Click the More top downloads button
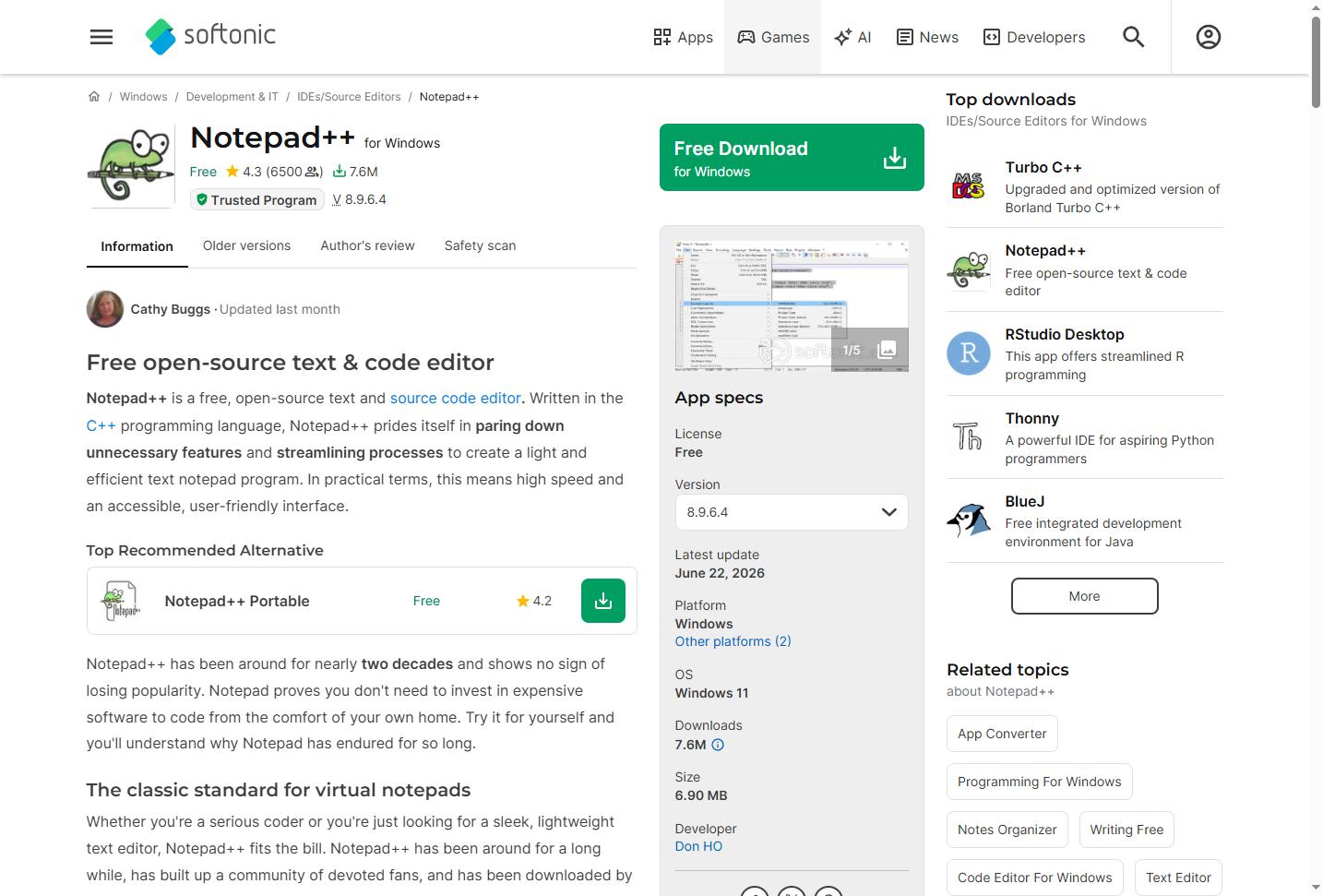The image size is (1323, 896). coord(1084,596)
